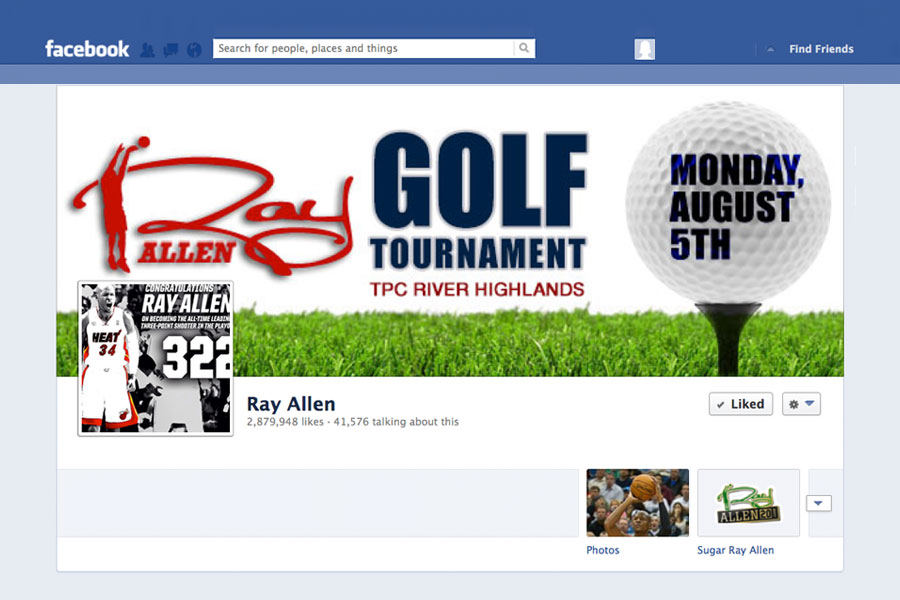This screenshot has height=600, width=900.
Task: Toggle the Liked button off
Action: pyautogui.click(x=740, y=404)
